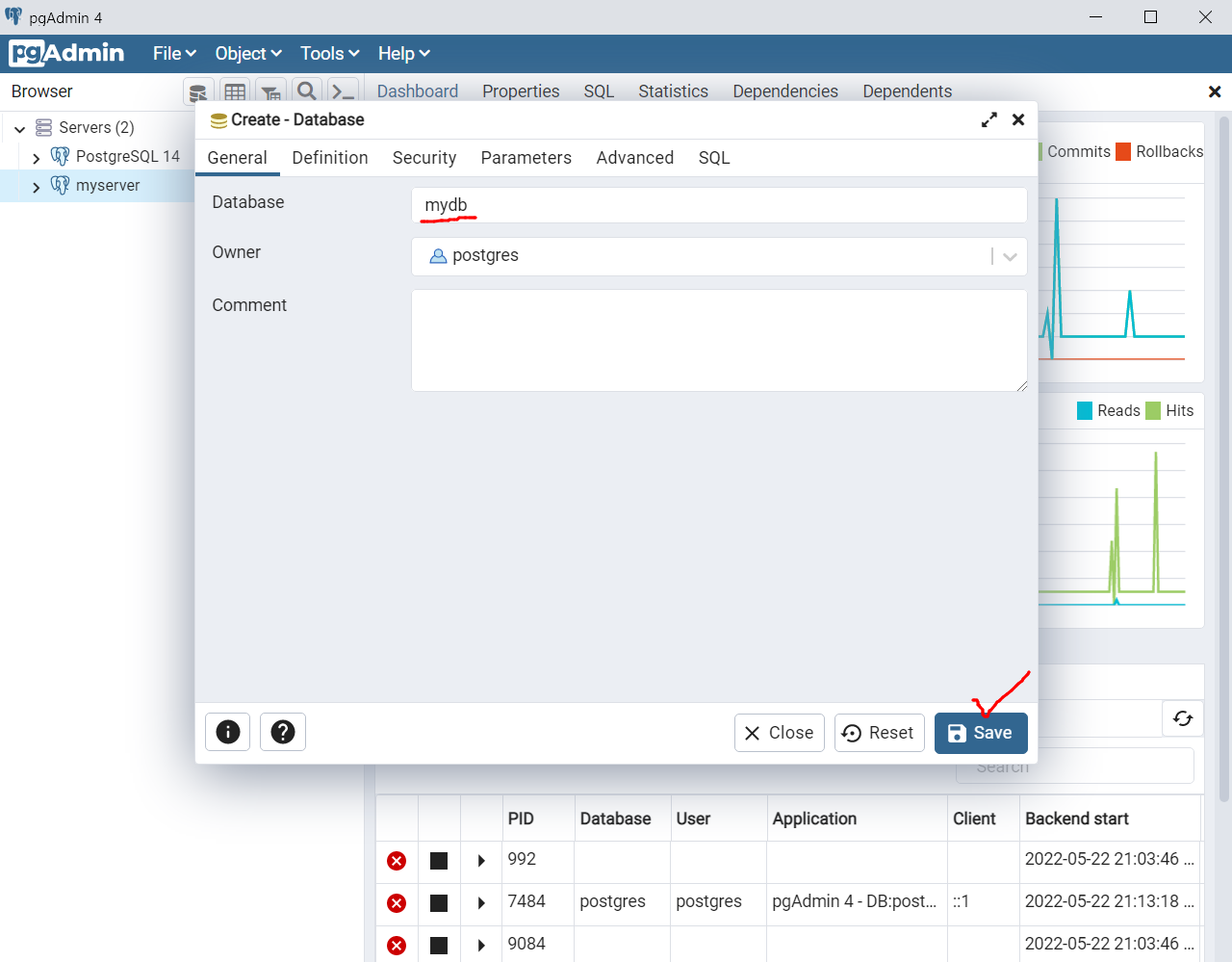Click the info icon button in dialog footer
Screen dimensions: 1232x962
click(x=228, y=732)
